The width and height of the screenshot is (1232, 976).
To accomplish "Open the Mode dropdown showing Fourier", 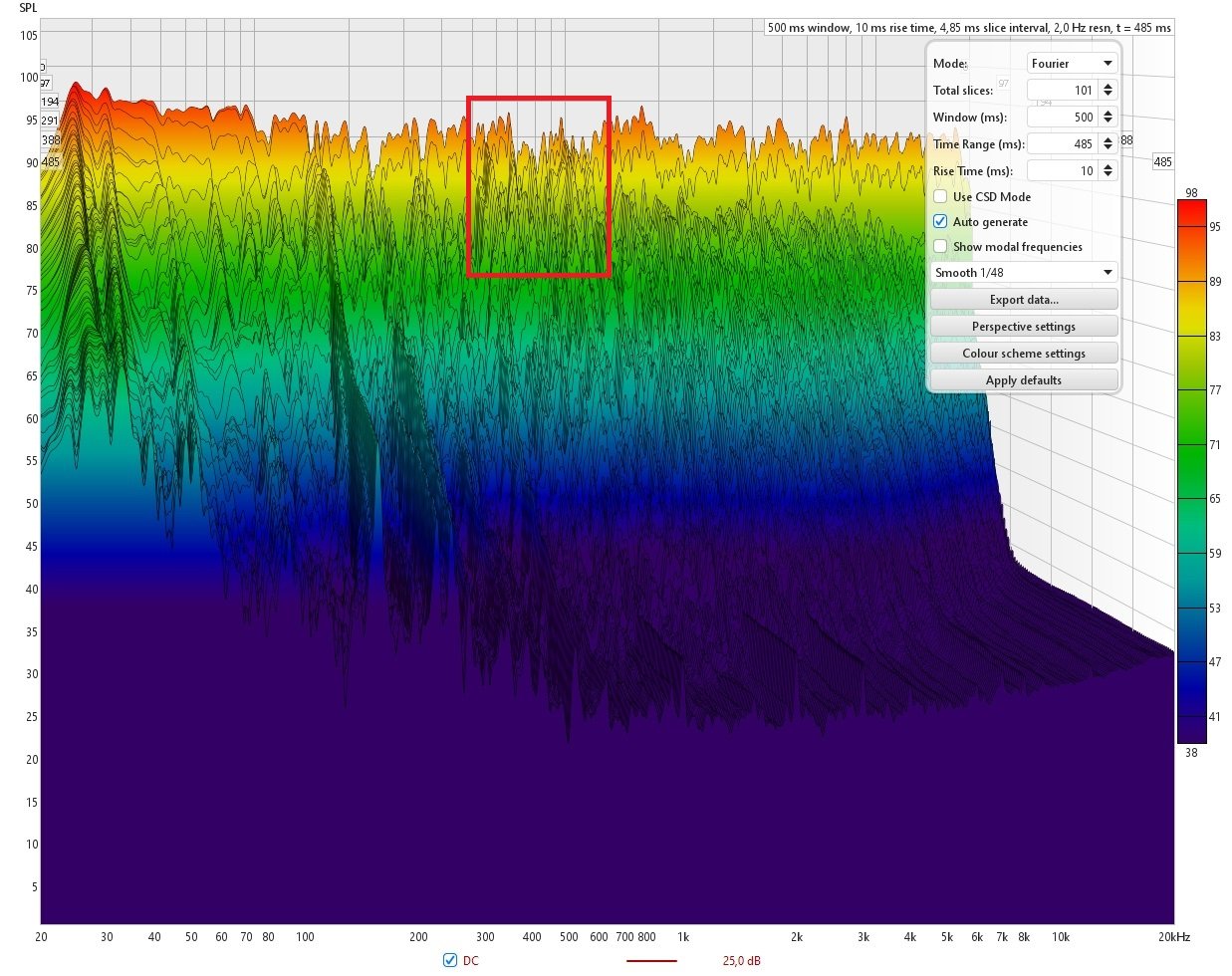I will (1072, 64).
